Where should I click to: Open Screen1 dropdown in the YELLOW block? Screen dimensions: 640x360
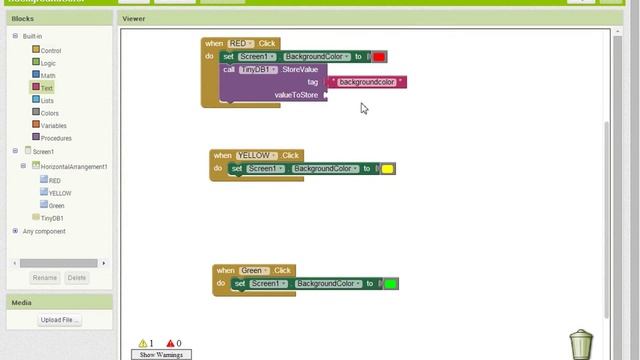265,169
